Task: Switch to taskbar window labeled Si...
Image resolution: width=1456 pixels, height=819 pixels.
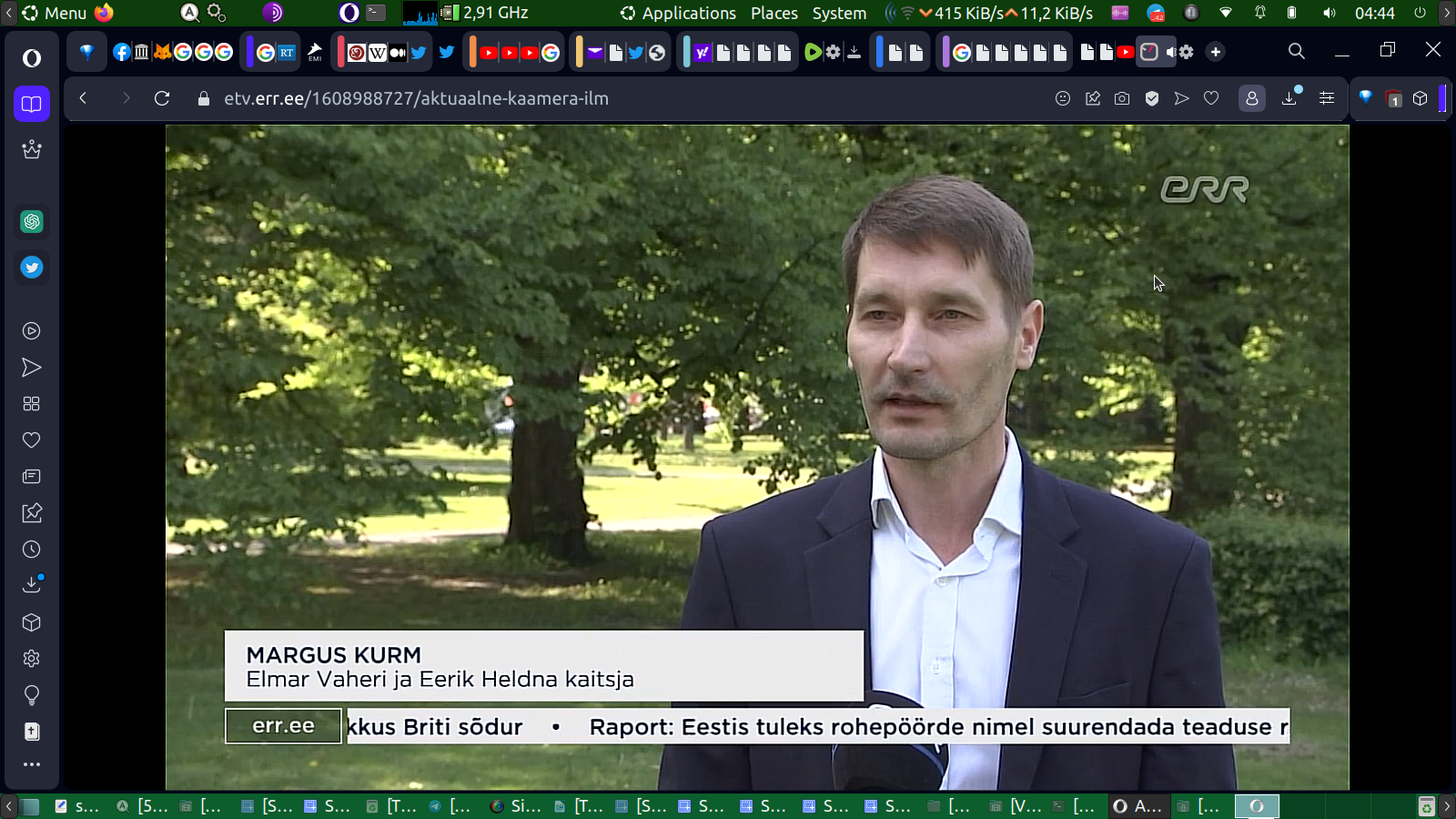Action: point(516,806)
